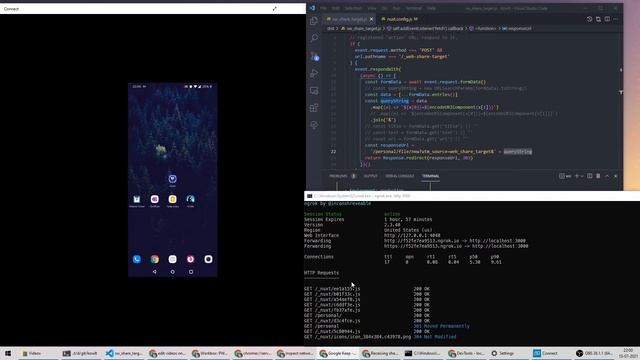Split the terminal panel
Screen dimensions: 640x360
point(589,176)
